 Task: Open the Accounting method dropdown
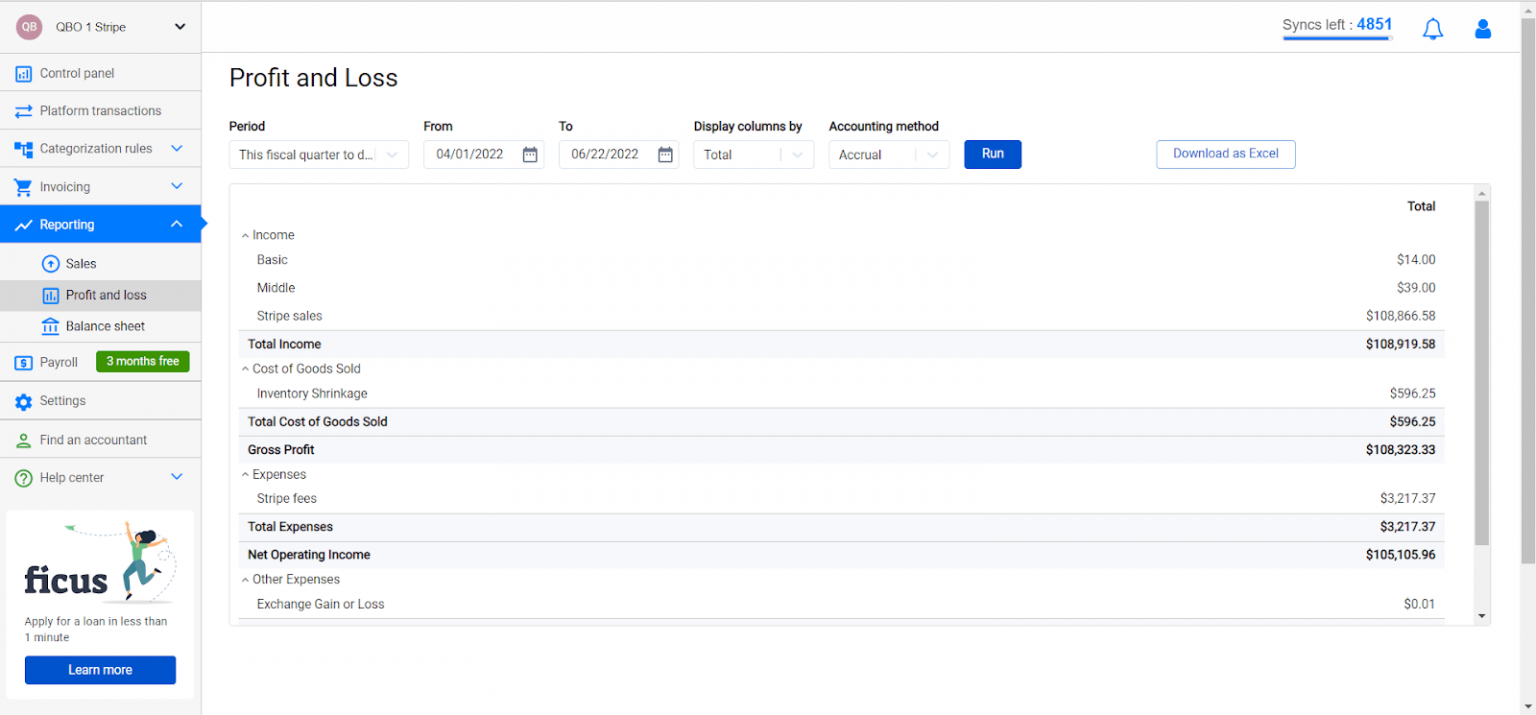[888, 155]
